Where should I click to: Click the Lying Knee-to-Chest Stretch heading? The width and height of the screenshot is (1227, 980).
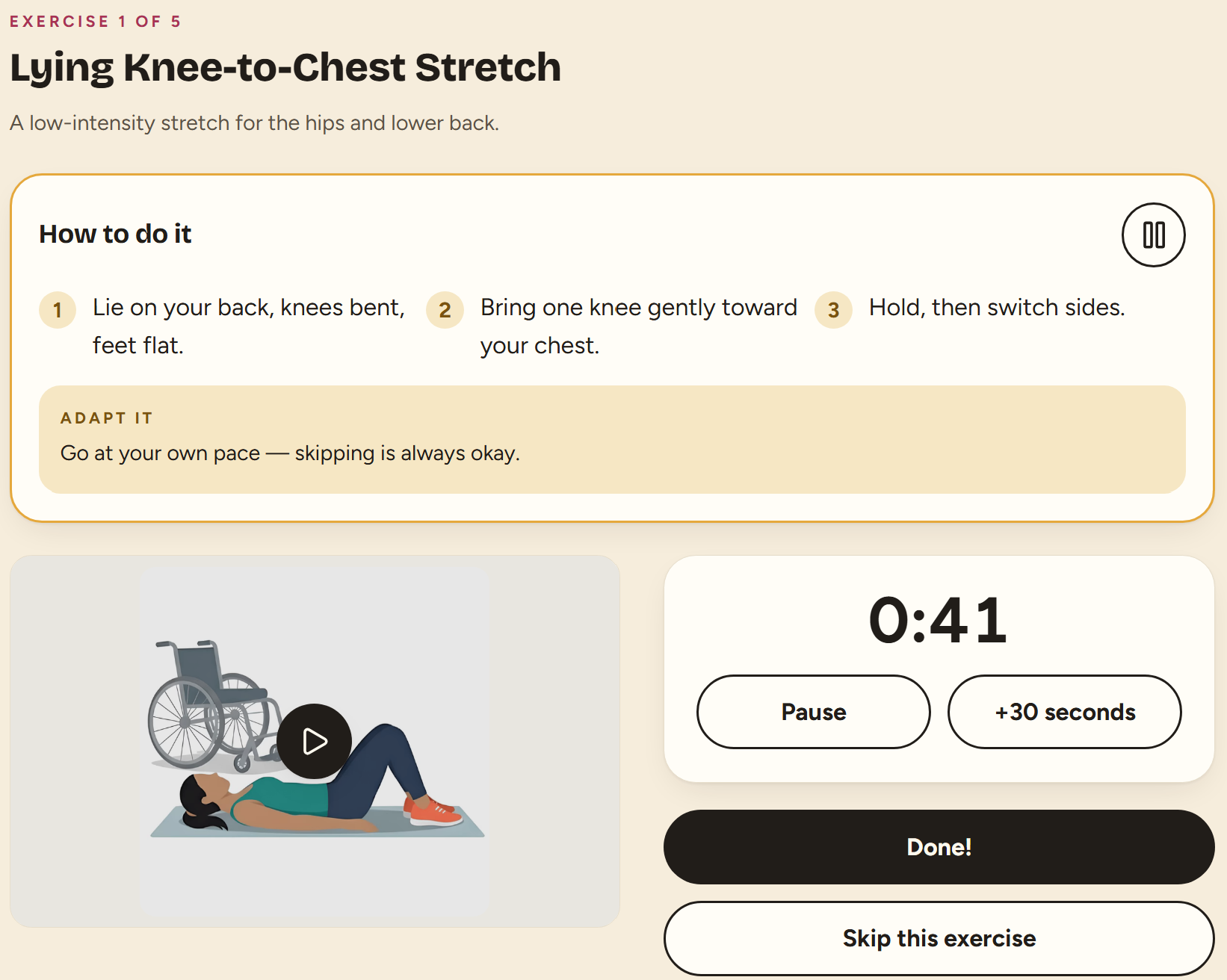285,67
